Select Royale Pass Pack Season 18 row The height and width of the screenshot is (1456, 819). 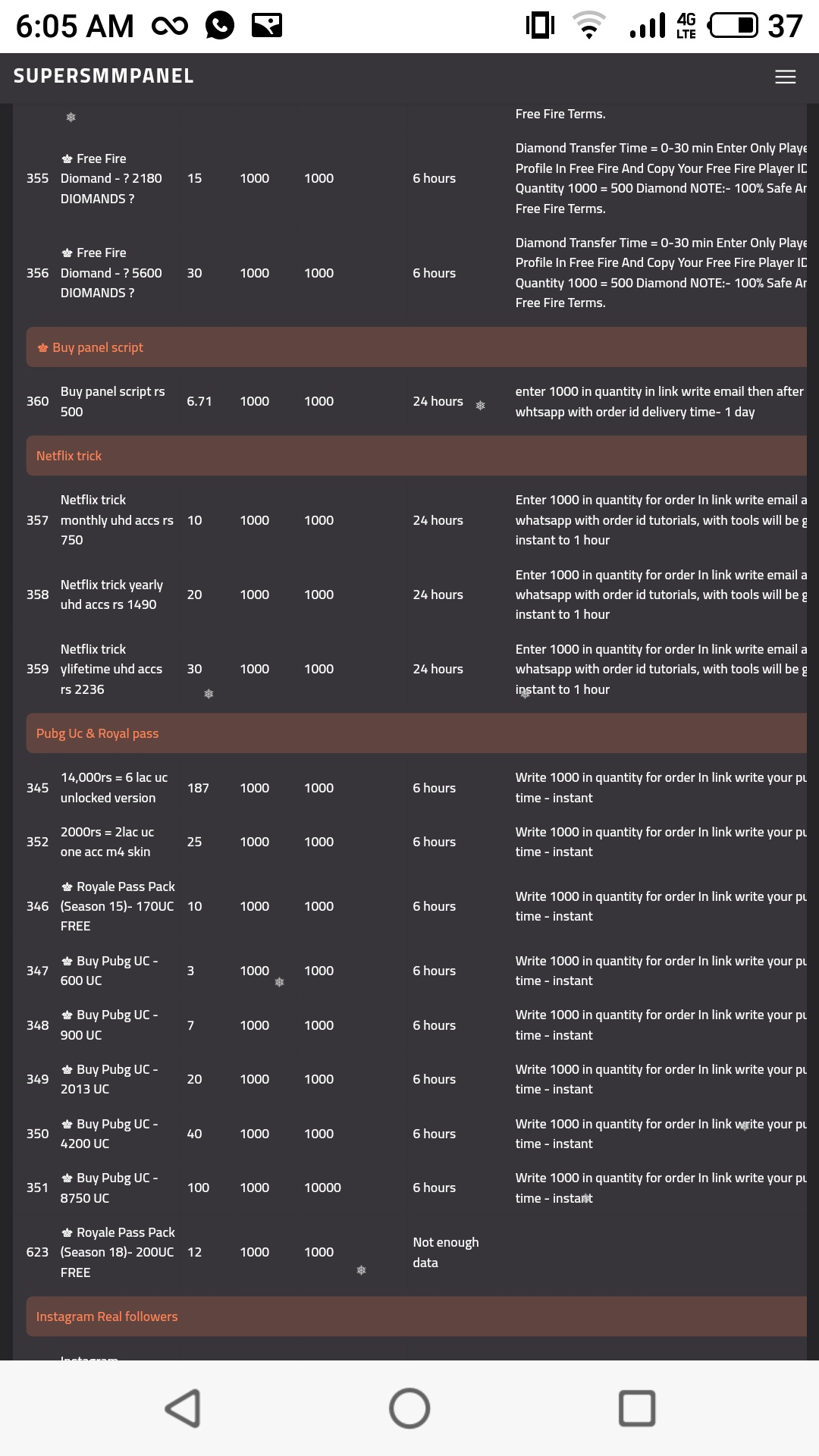(x=416, y=1252)
